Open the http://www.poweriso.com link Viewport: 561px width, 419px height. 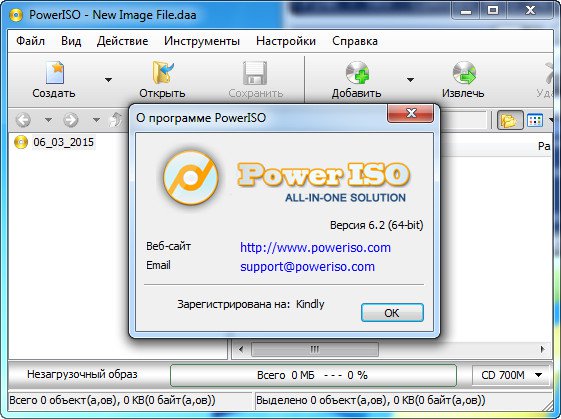(315, 248)
